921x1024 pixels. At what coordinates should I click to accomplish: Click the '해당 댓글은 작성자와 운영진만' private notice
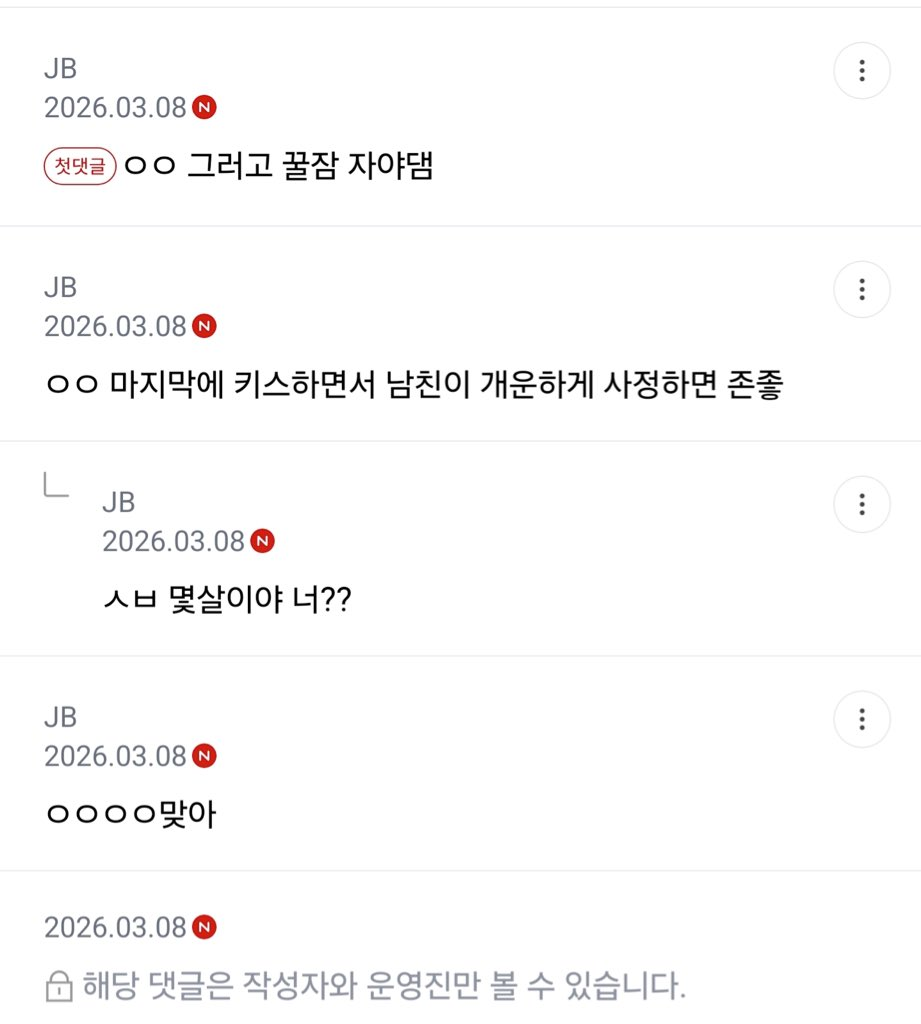(380, 988)
